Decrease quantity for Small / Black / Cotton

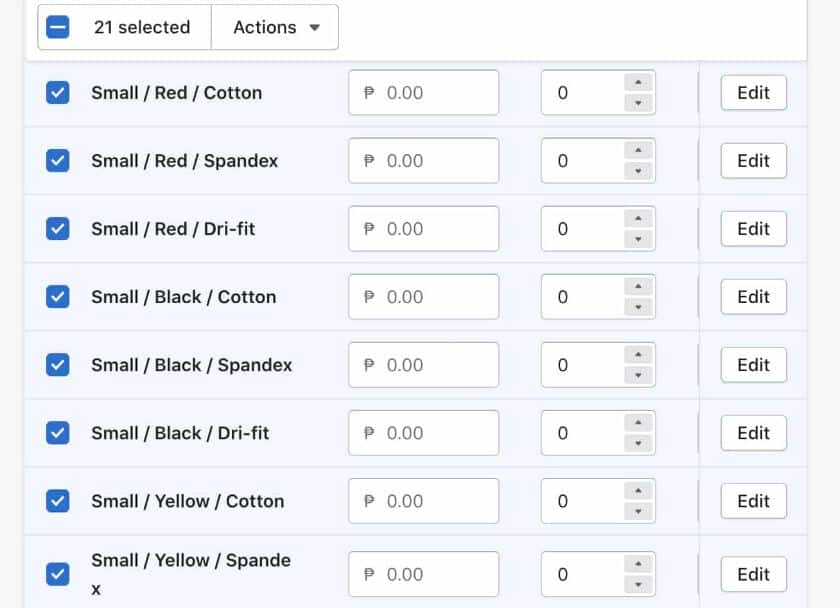point(638,307)
